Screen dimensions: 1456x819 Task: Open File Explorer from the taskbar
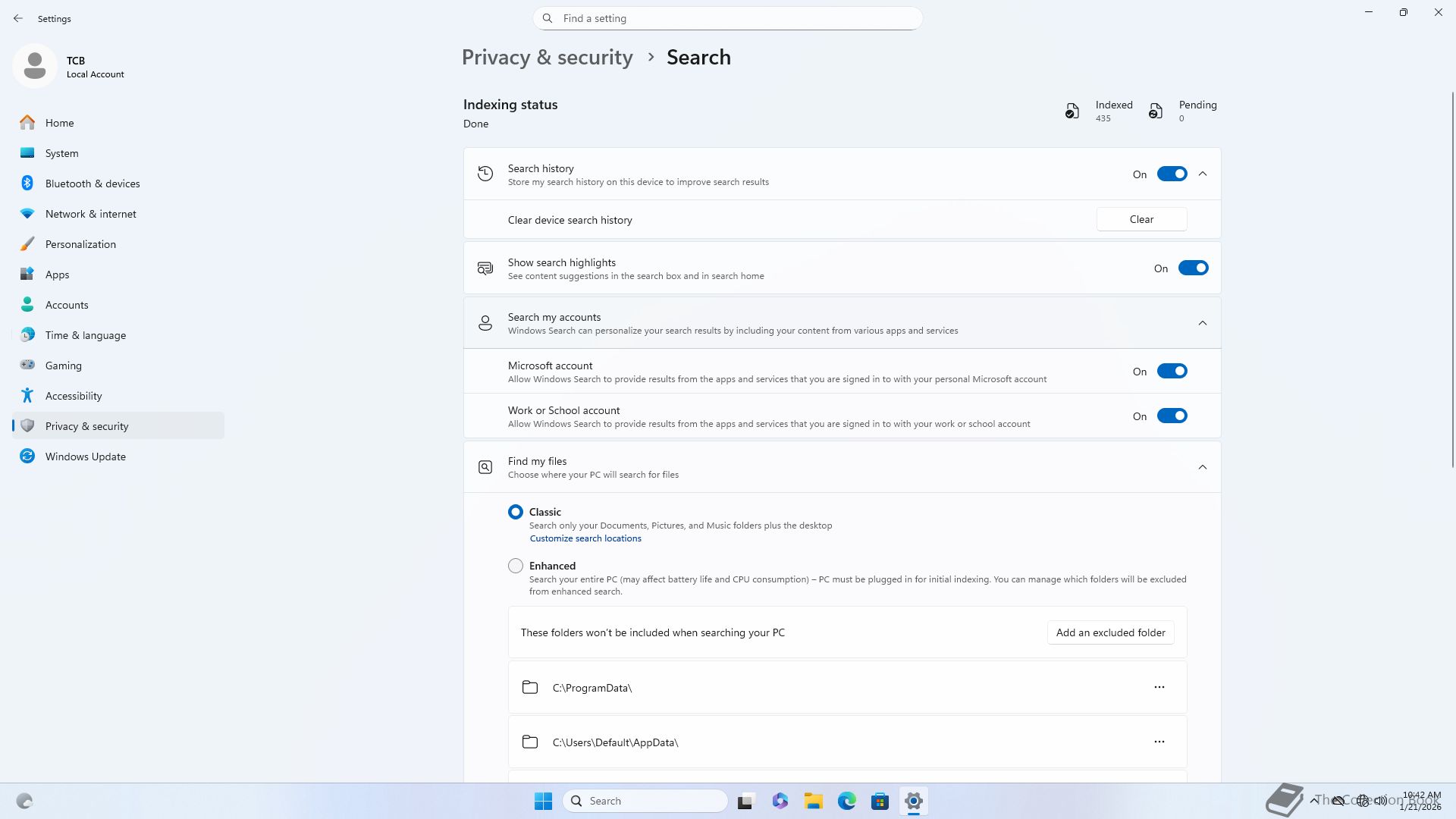click(x=813, y=801)
